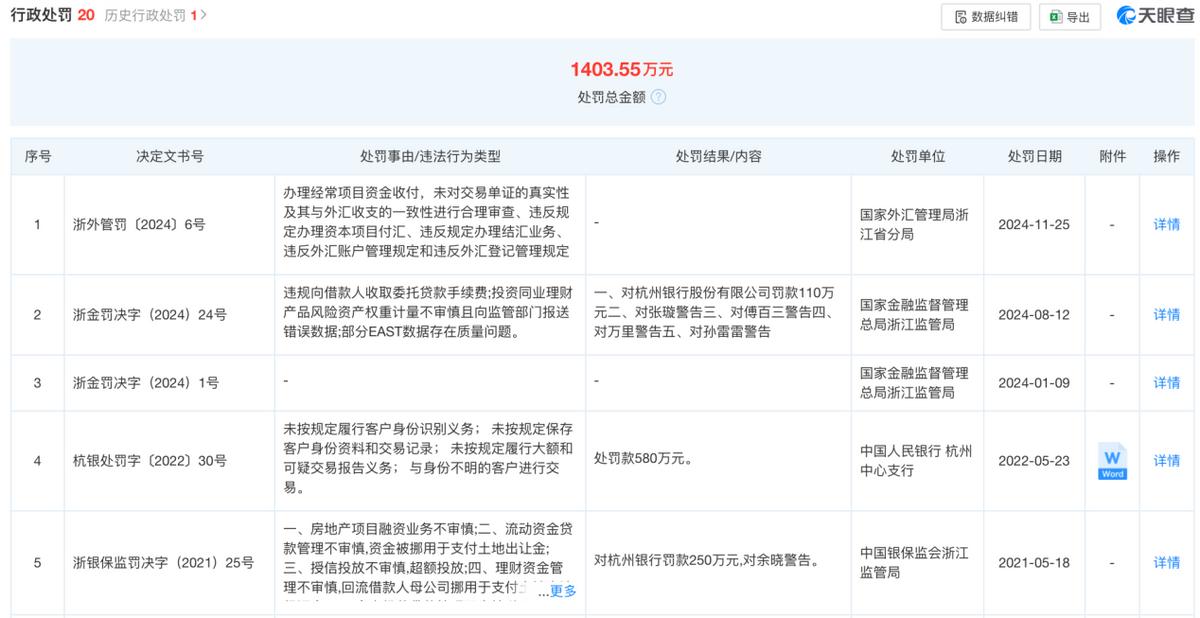Select document number 浙外管罚〔2024〕6号
The height and width of the screenshot is (618, 1200).
click(x=140, y=225)
